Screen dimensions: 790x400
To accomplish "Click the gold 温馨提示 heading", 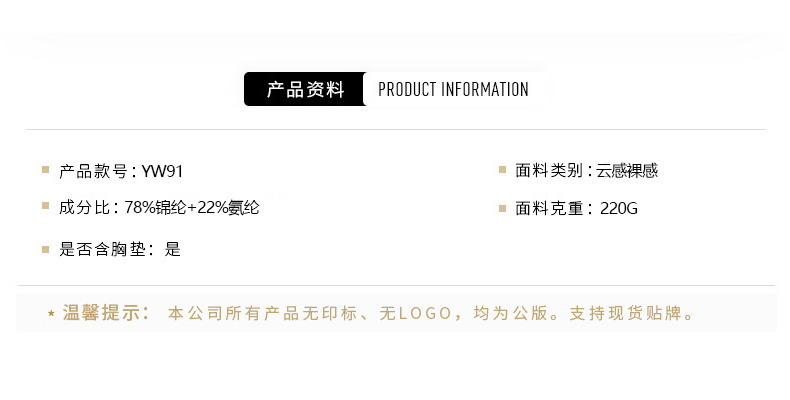I will (x=106, y=313).
